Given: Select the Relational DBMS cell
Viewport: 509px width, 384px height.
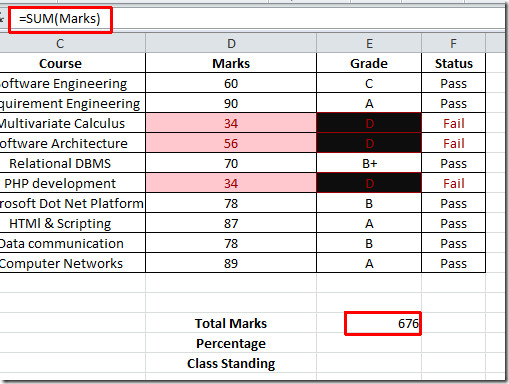Looking at the screenshot, I should click(x=73, y=163).
